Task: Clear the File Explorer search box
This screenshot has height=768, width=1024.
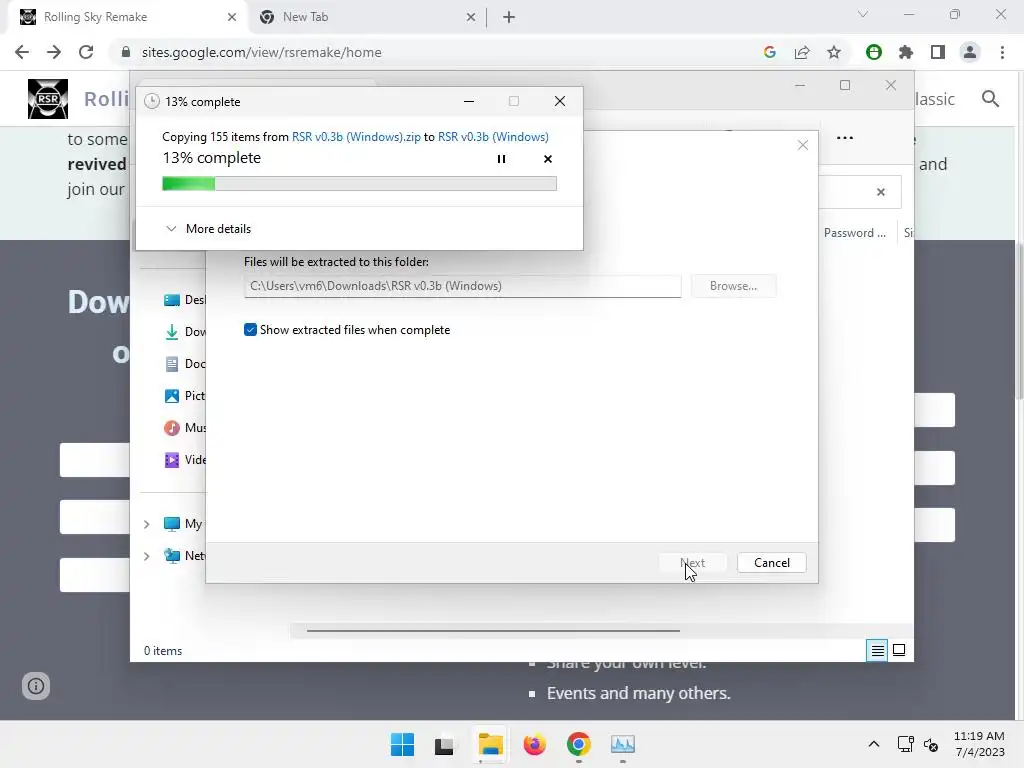Action: click(x=880, y=192)
